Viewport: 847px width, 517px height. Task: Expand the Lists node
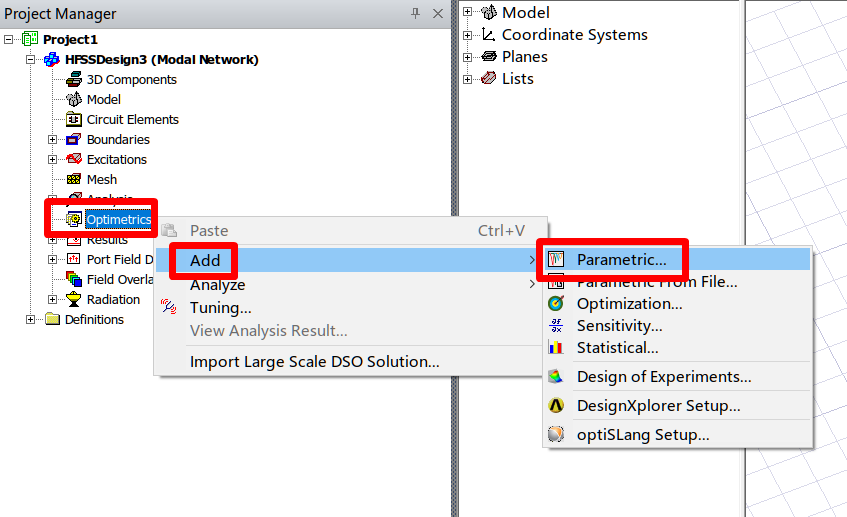click(x=468, y=79)
